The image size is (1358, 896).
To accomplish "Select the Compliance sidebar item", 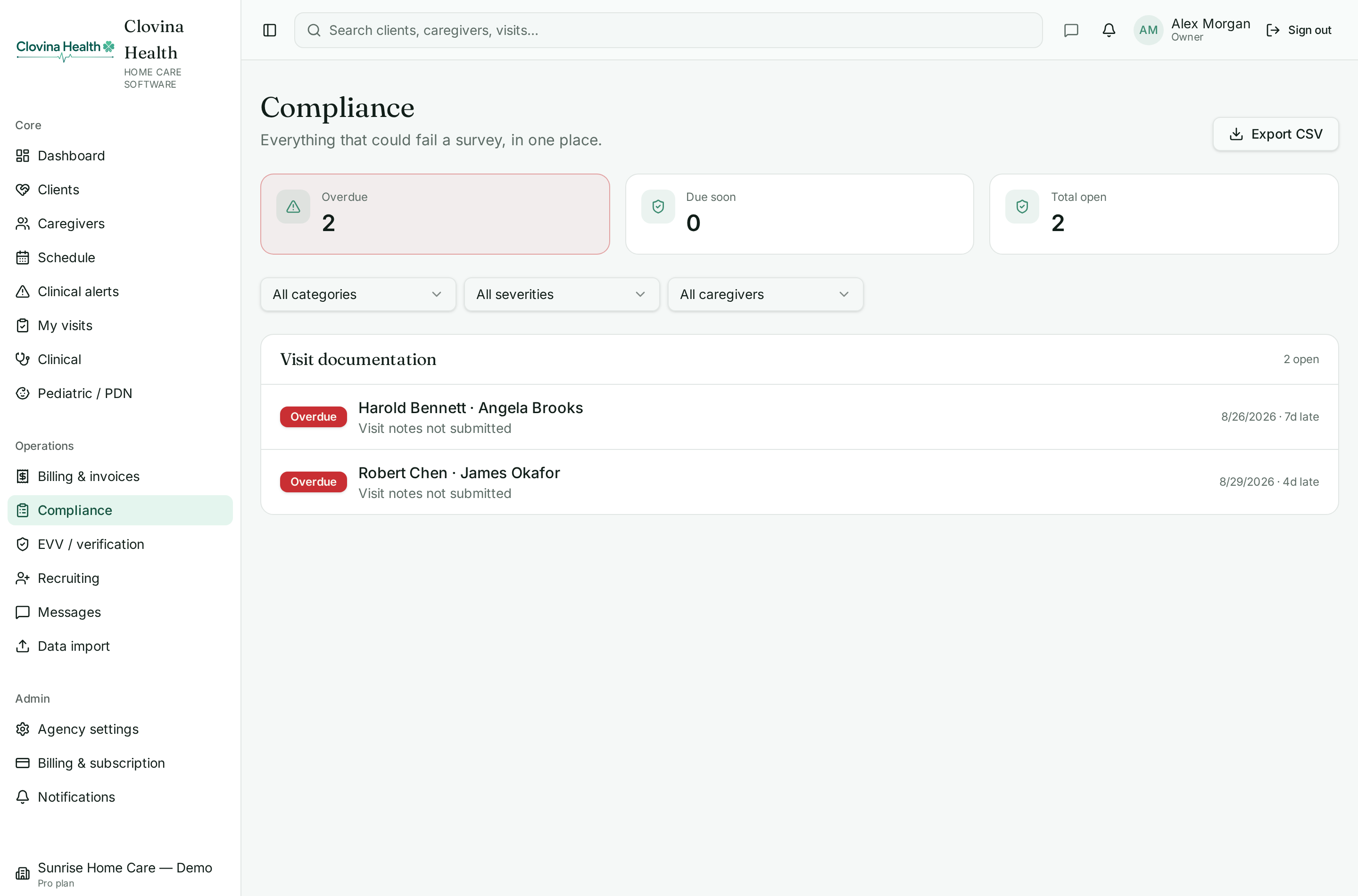I will [x=120, y=510].
